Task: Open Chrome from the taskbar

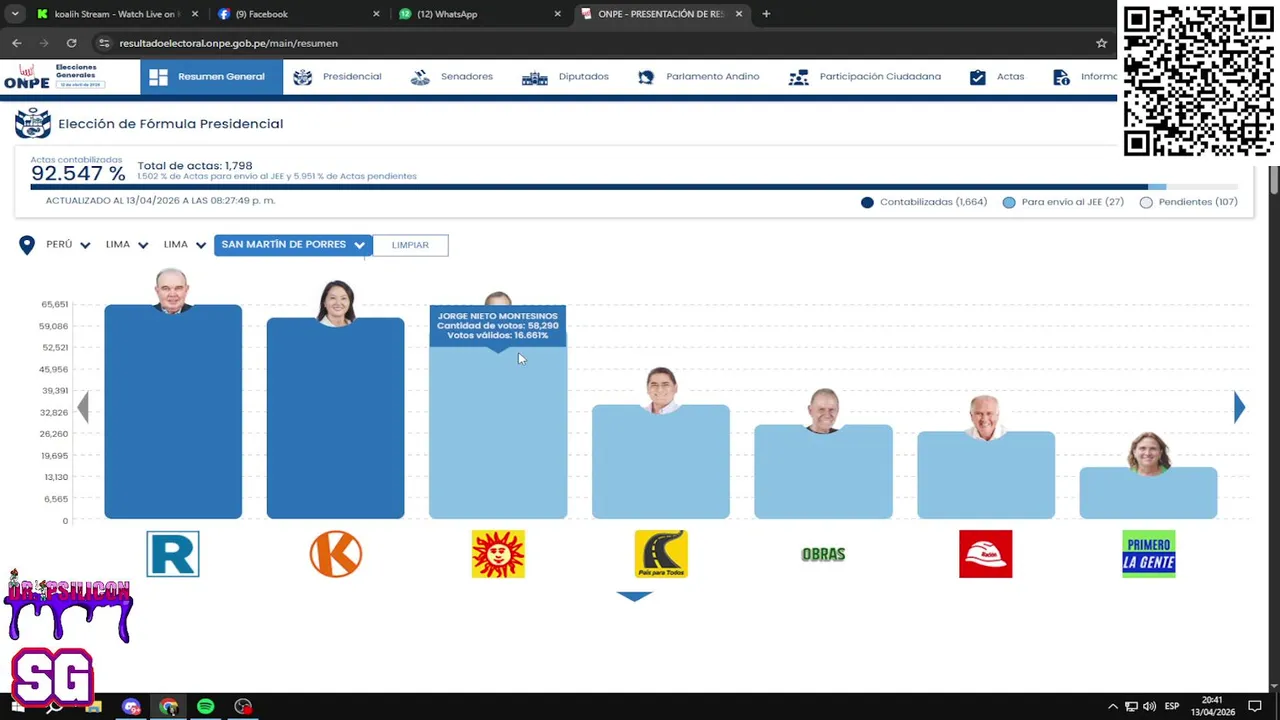Action: pos(168,707)
